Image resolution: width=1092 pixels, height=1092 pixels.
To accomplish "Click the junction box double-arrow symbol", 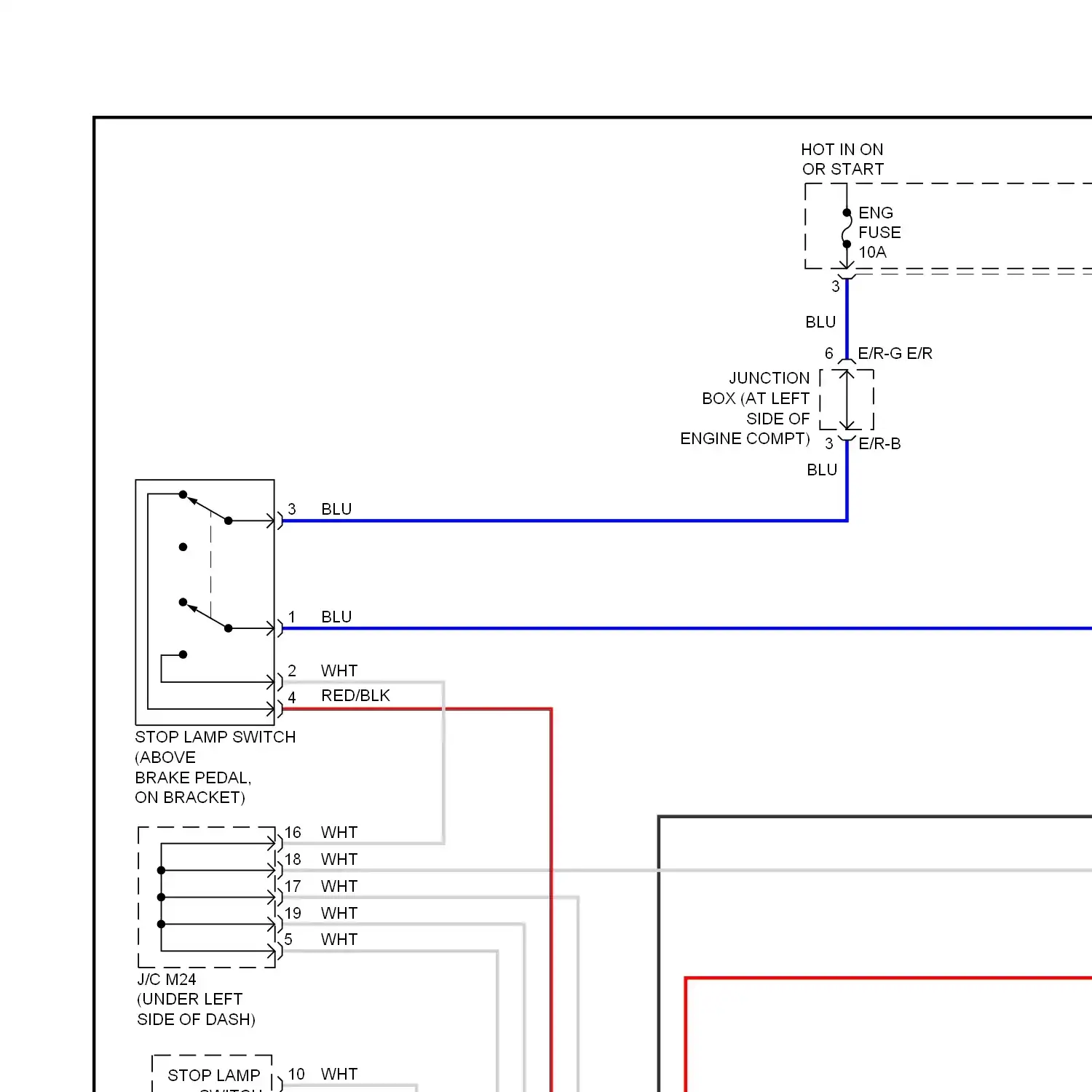I will click(x=847, y=400).
